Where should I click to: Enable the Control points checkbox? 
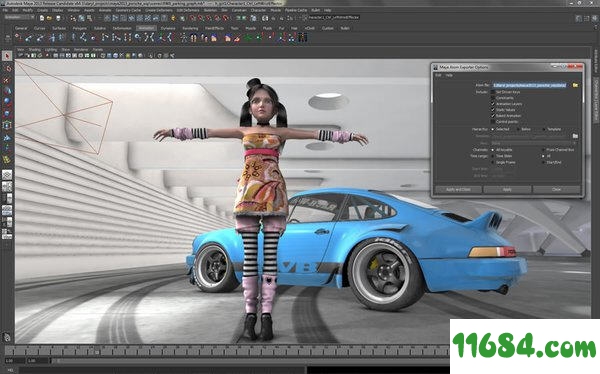coord(493,122)
